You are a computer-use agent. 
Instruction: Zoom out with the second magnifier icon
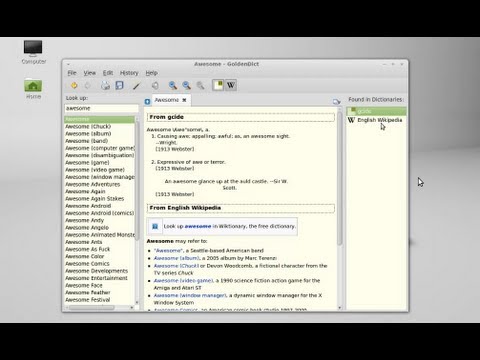click(186, 86)
